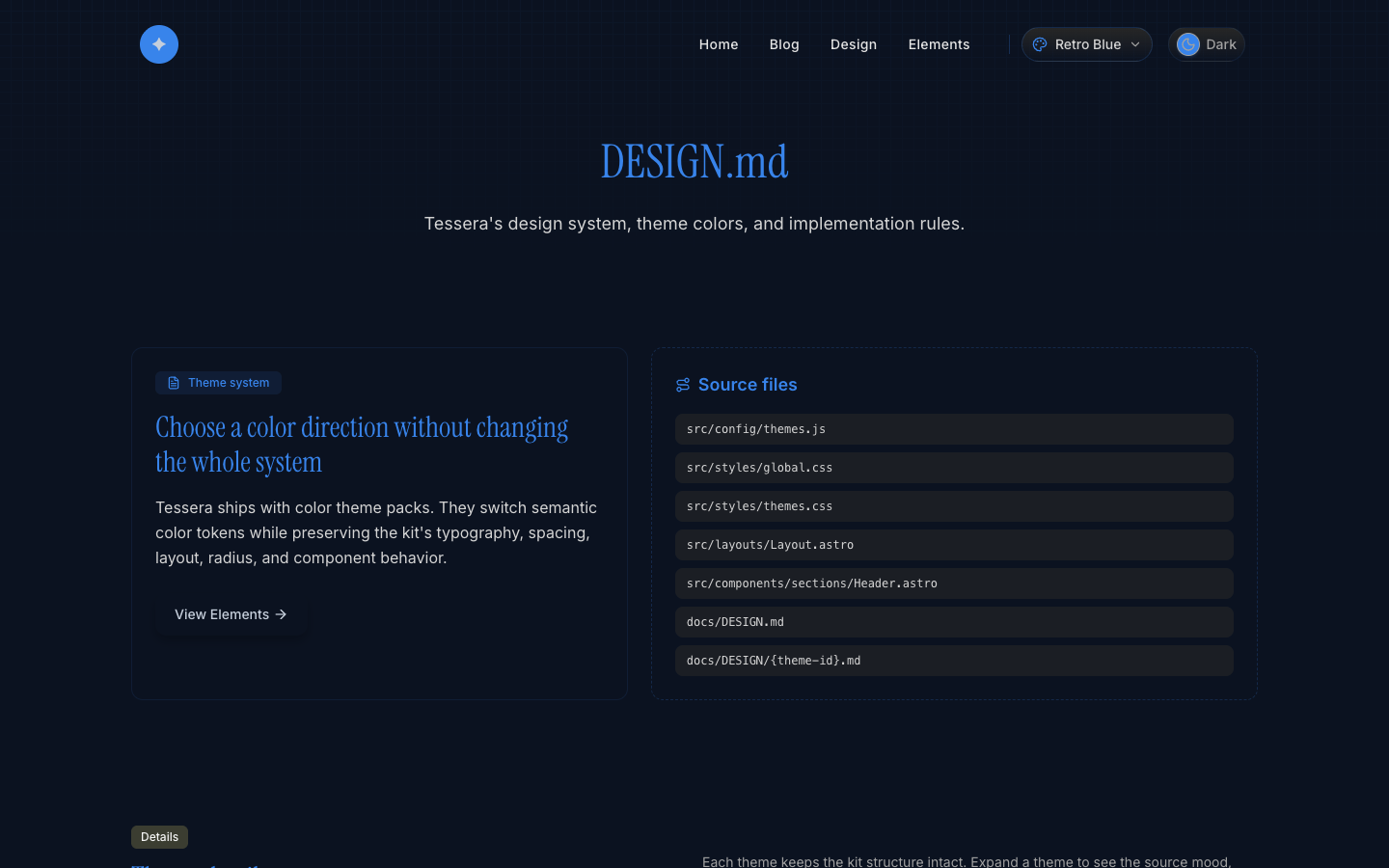Open the Blog nav item

coord(784,44)
